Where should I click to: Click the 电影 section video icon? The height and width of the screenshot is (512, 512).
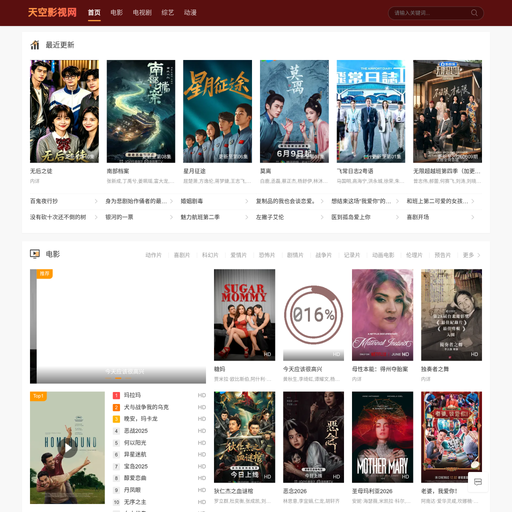coord(35,254)
